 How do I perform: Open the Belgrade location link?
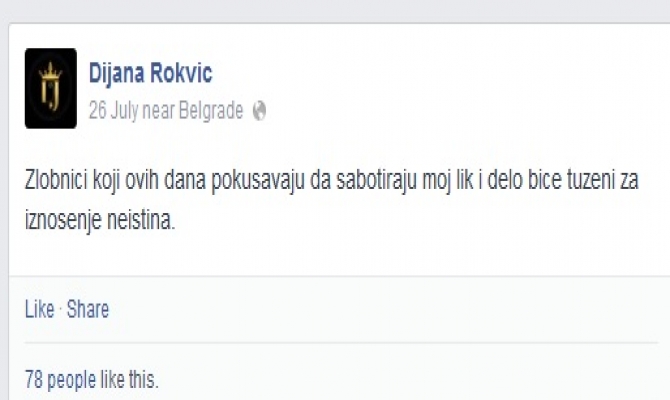point(211,111)
